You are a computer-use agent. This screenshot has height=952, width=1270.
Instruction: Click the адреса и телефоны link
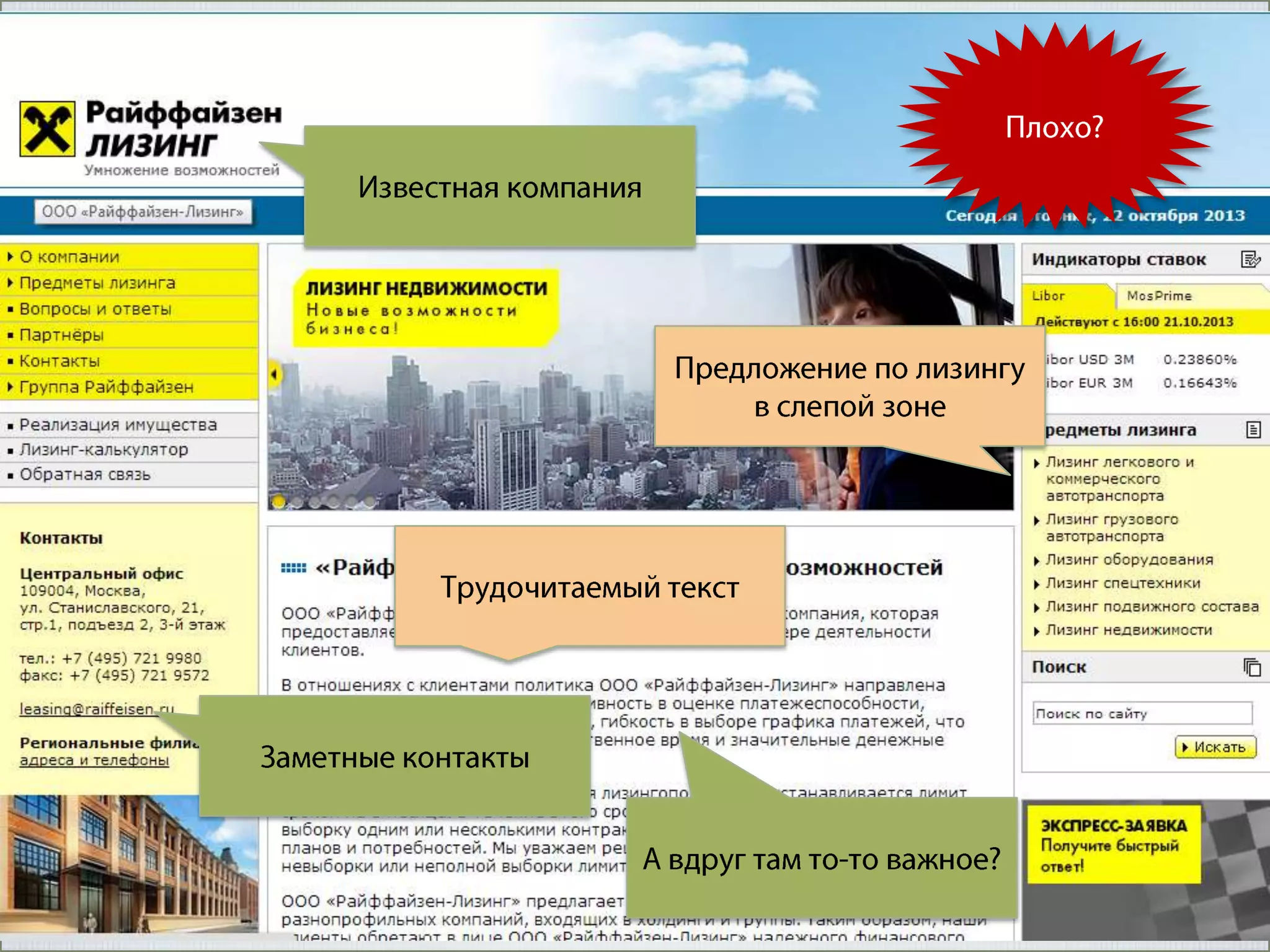coord(94,760)
